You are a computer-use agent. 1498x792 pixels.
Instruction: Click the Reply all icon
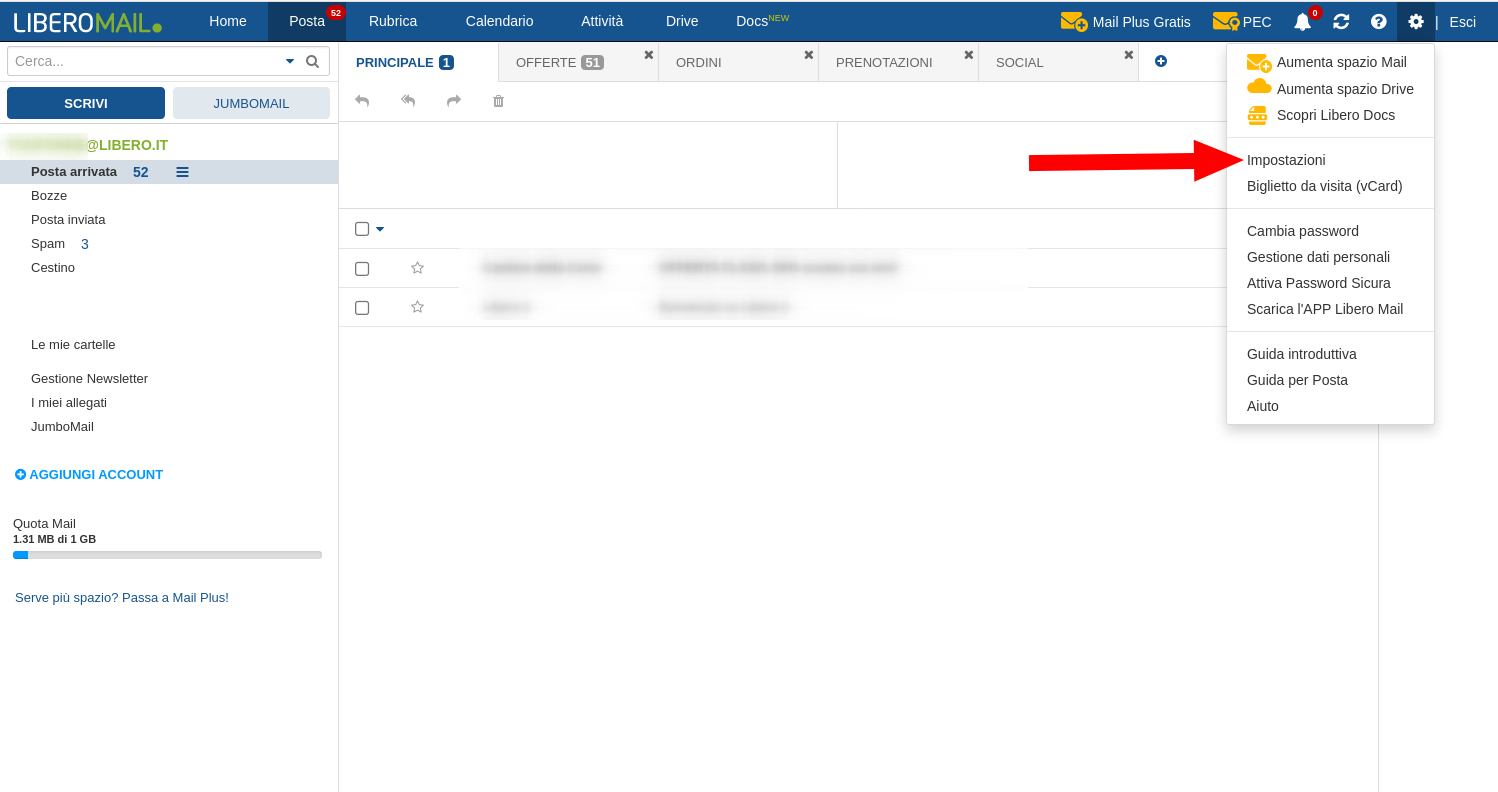click(x=408, y=101)
